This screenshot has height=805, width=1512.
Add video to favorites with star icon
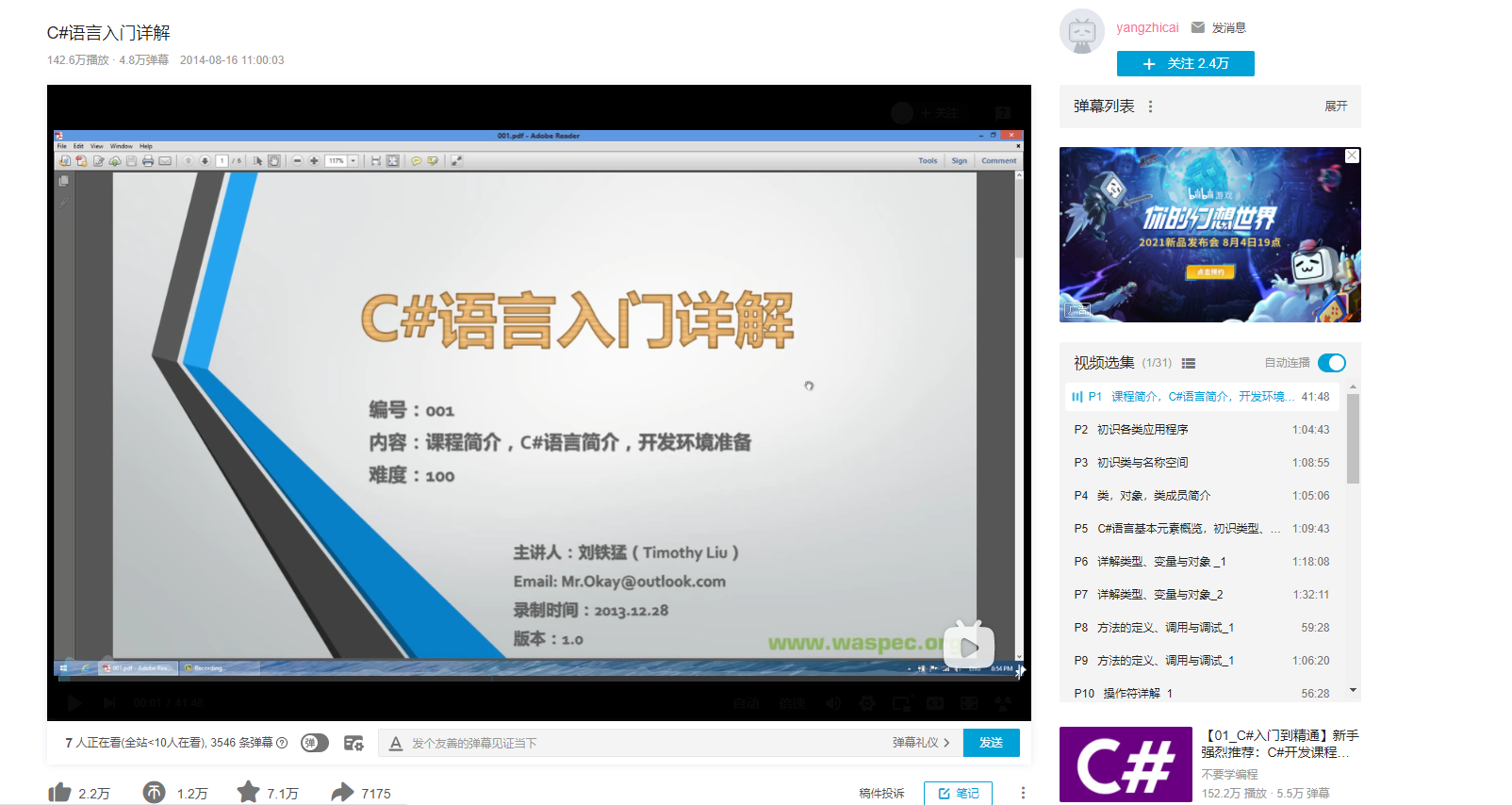[248, 792]
